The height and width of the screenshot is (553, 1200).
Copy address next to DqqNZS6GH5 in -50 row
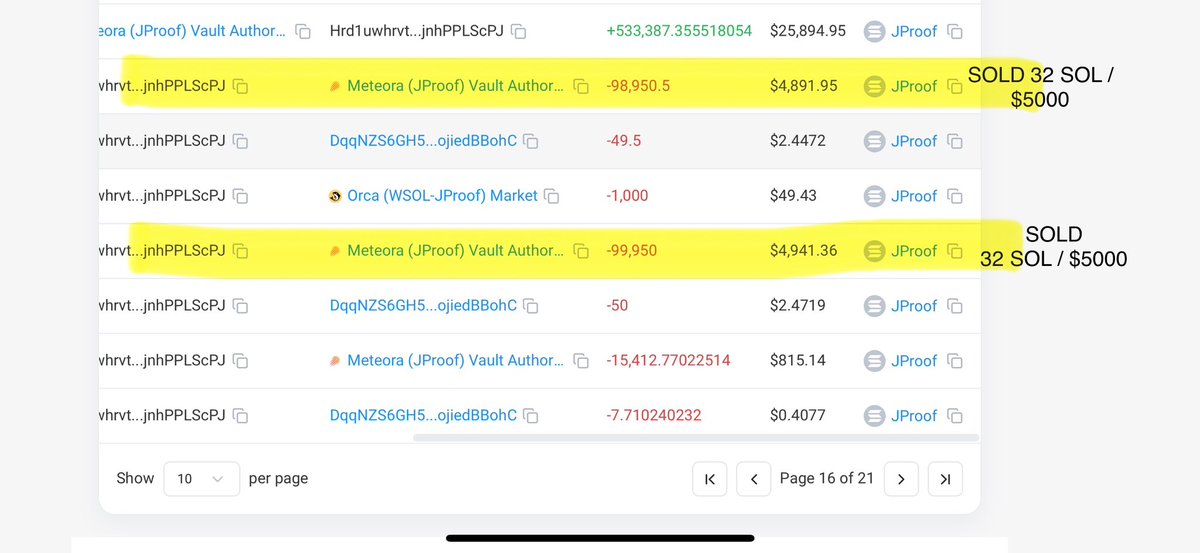[x=531, y=306]
